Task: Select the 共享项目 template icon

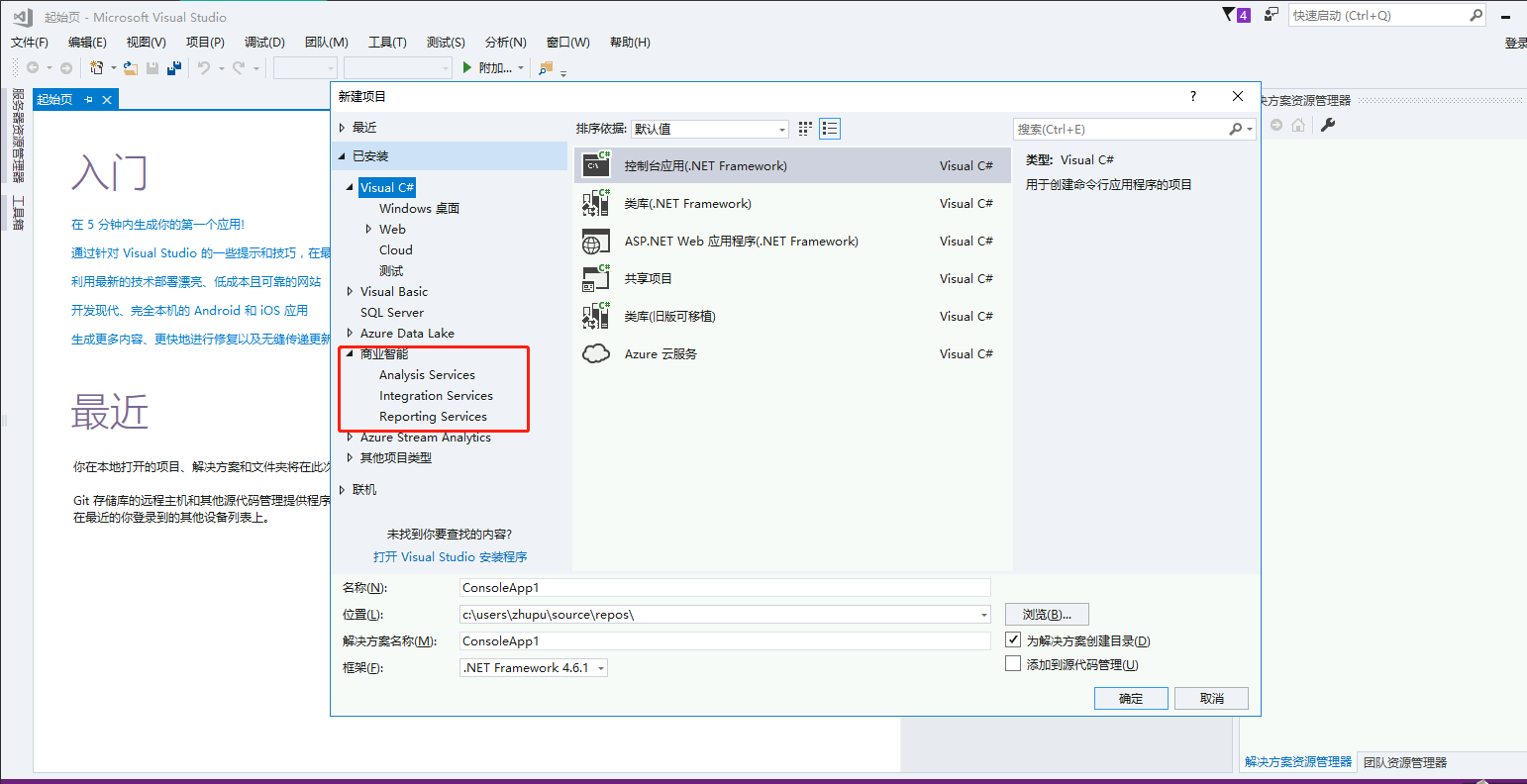Action: pyautogui.click(x=595, y=278)
